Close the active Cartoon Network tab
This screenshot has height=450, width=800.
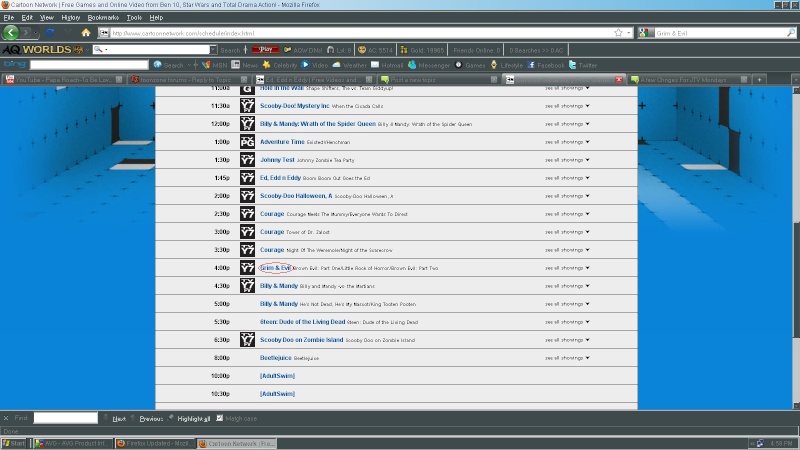tap(619, 80)
